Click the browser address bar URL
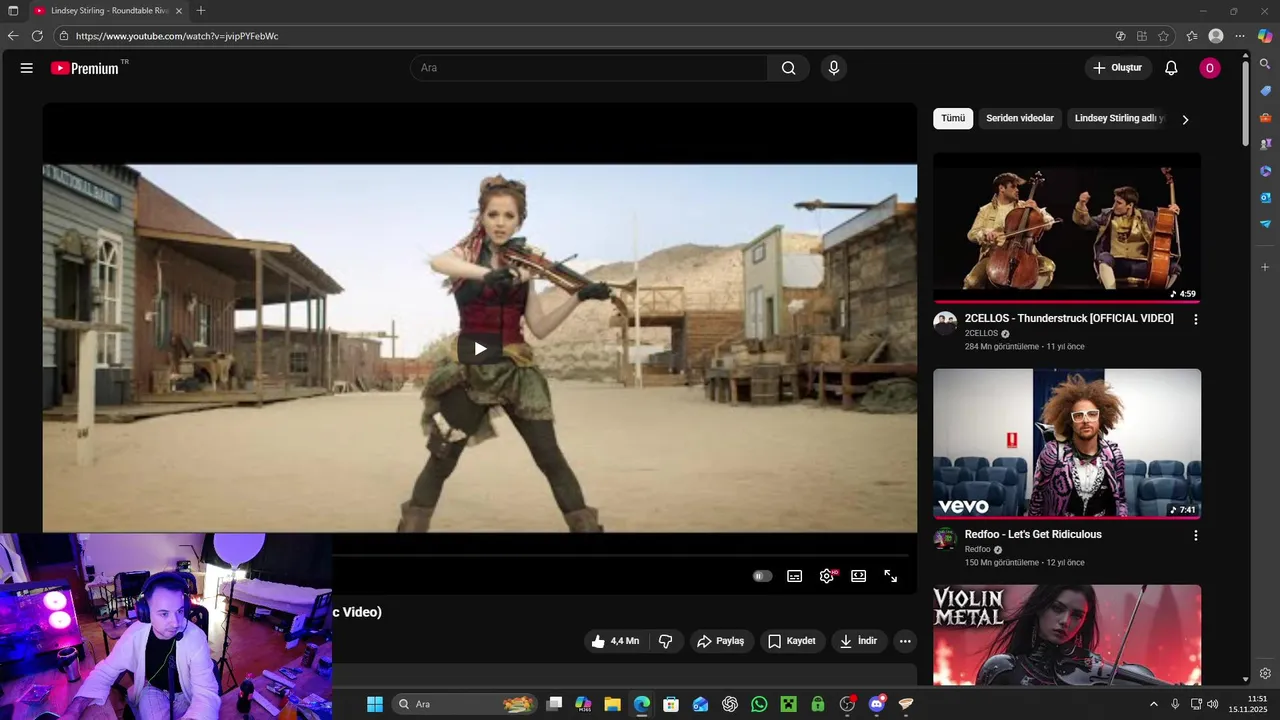This screenshot has width=1280, height=720. pyautogui.click(x=177, y=36)
